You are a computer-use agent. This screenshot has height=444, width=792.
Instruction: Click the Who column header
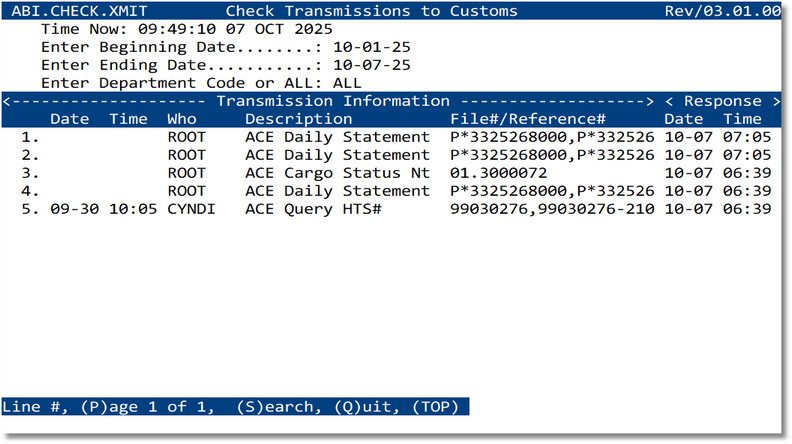(182, 119)
